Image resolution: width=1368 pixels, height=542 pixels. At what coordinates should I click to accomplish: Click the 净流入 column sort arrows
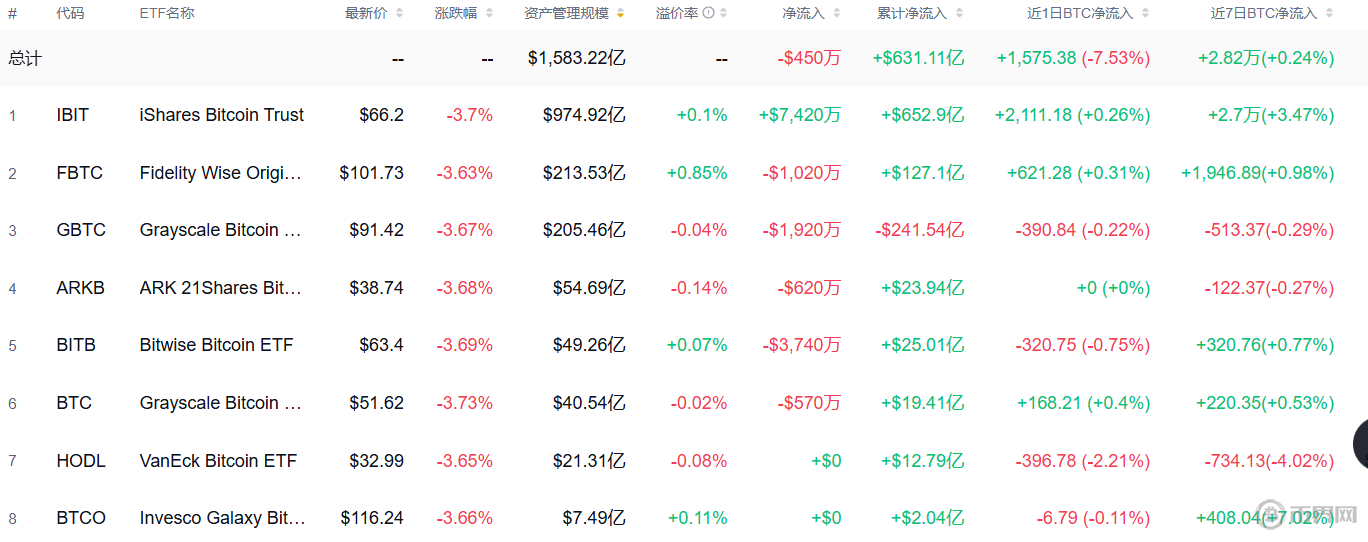tap(836, 13)
